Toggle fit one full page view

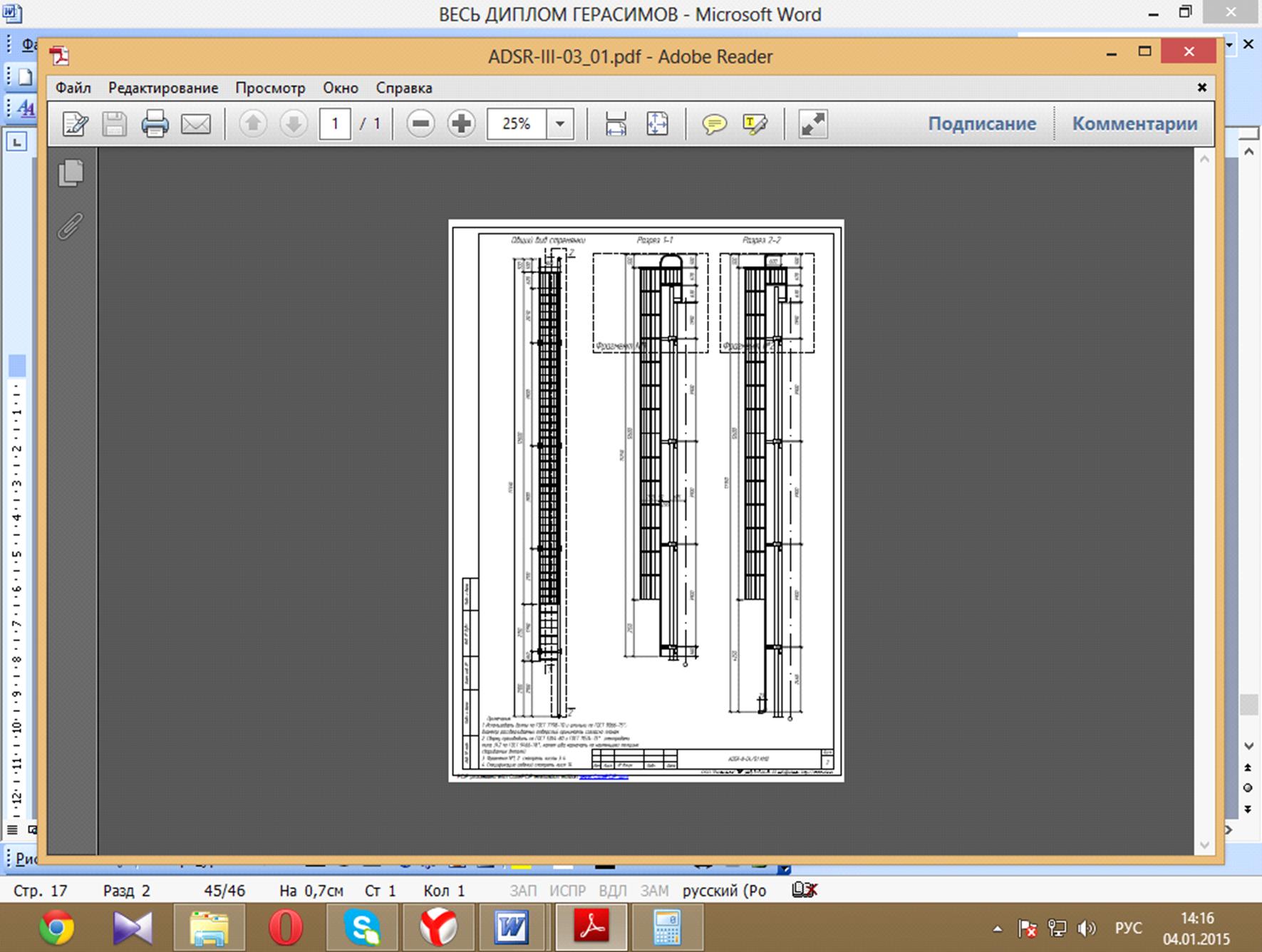click(657, 124)
